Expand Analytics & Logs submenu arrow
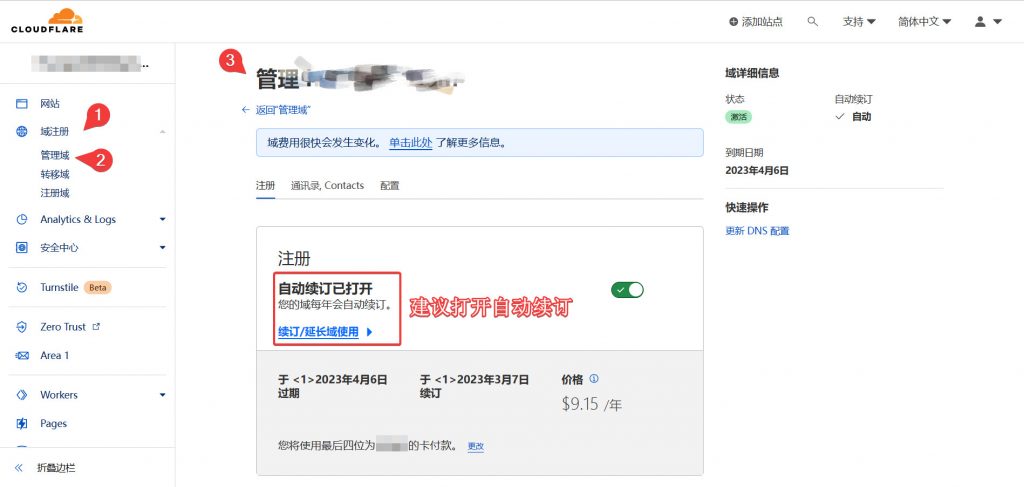The width and height of the screenshot is (1024, 487). [x=163, y=219]
